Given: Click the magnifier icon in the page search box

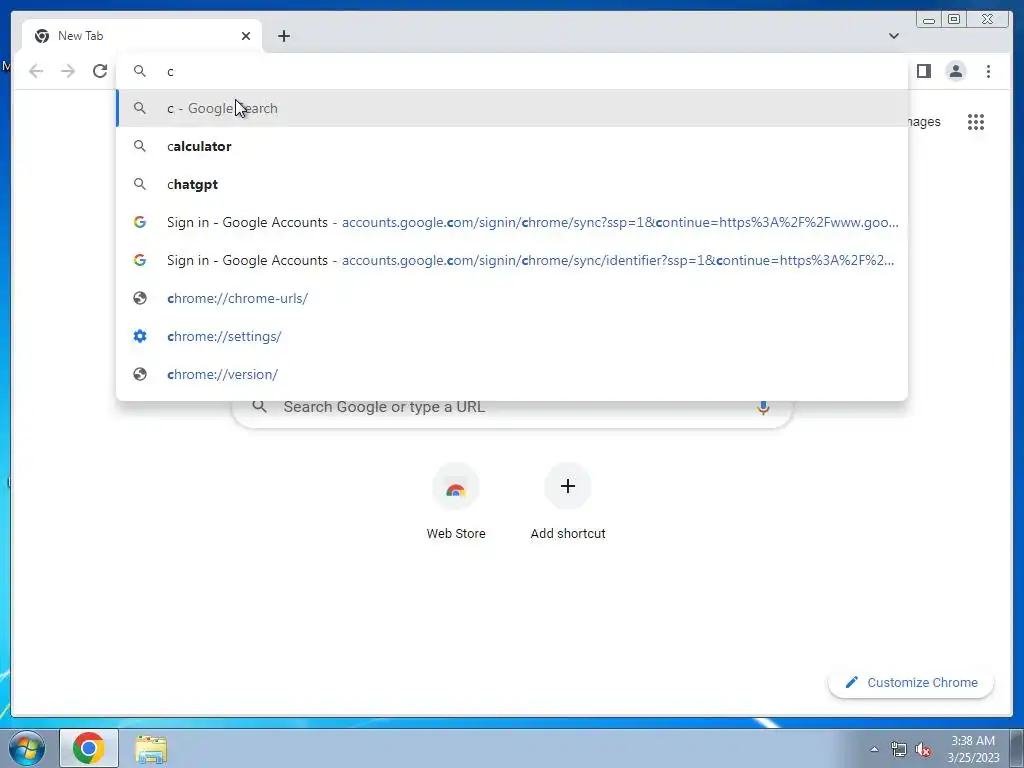Looking at the screenshot, I should (259, 406).
